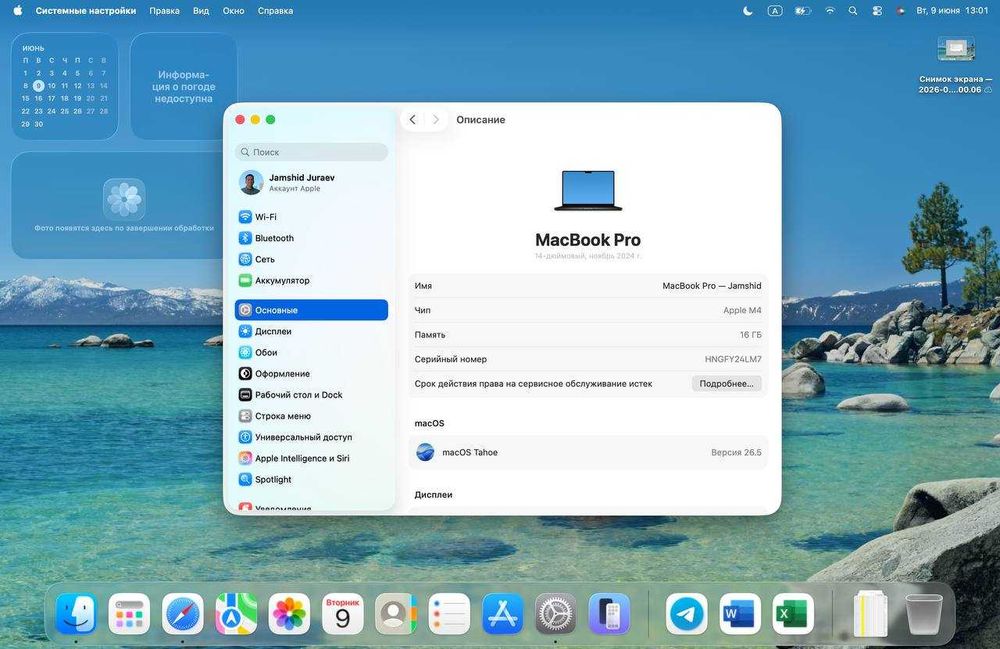Select Рабочий стол и Dock

[311, 395]
